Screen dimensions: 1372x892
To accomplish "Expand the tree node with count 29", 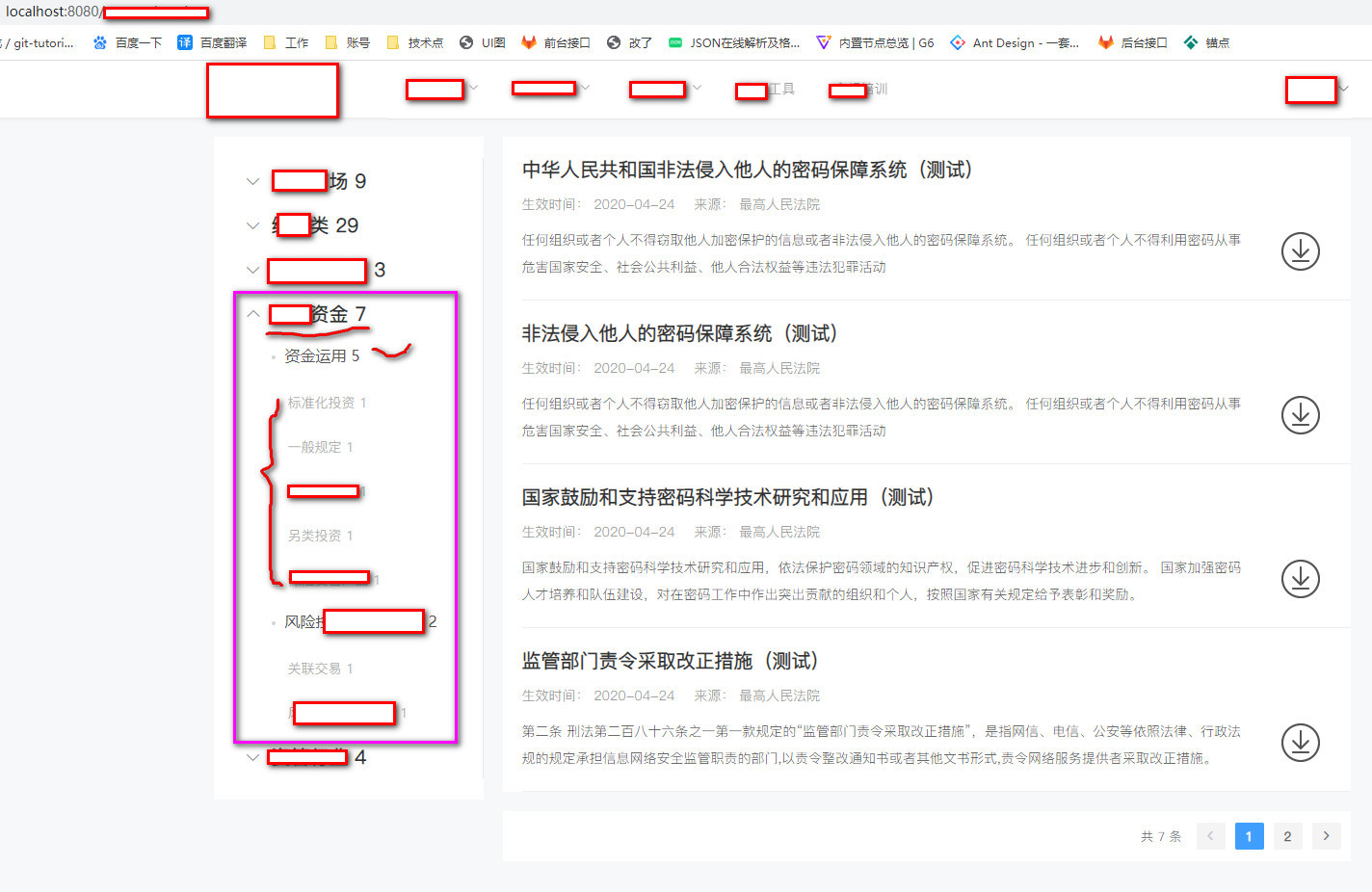I will coord(252,225).
